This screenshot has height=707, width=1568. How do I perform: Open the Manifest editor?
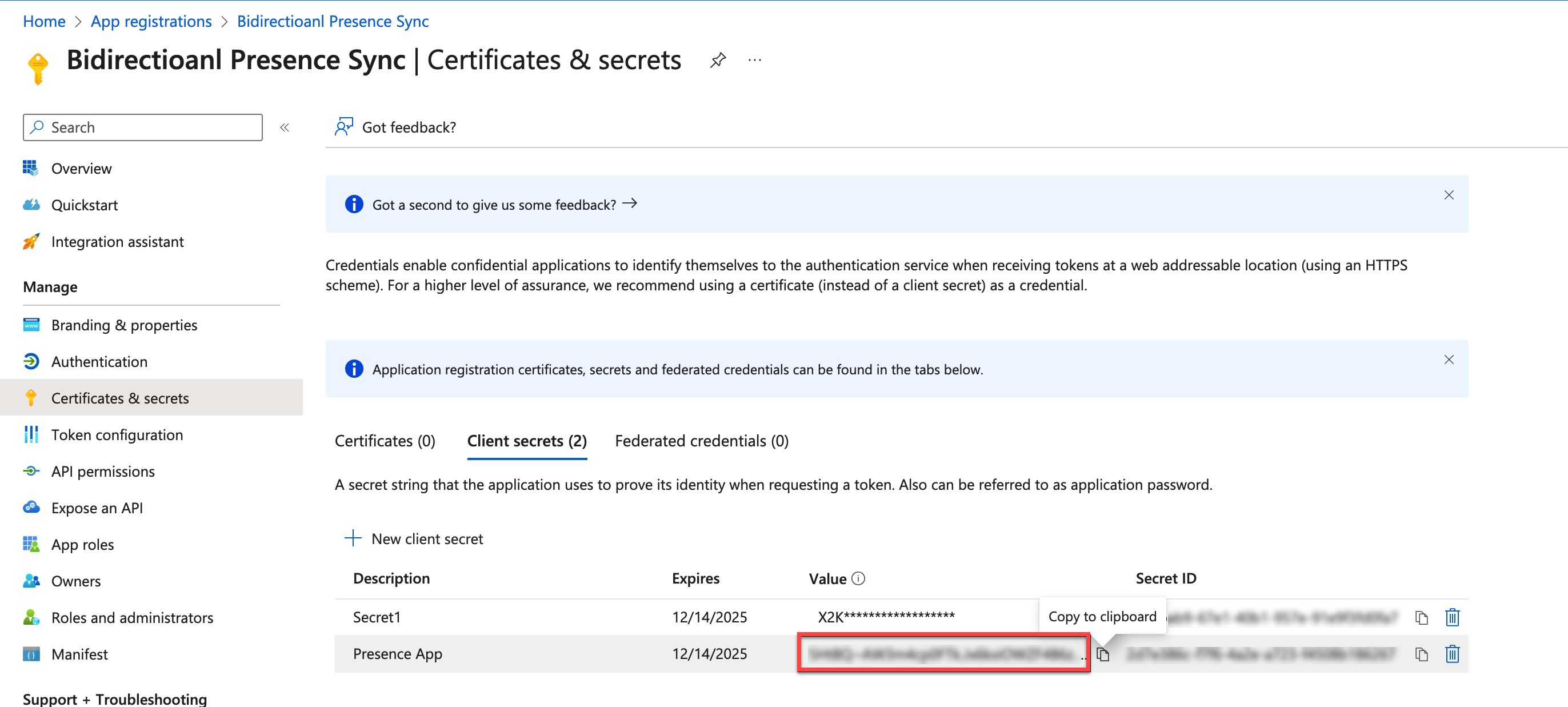(x=79, y=654)
